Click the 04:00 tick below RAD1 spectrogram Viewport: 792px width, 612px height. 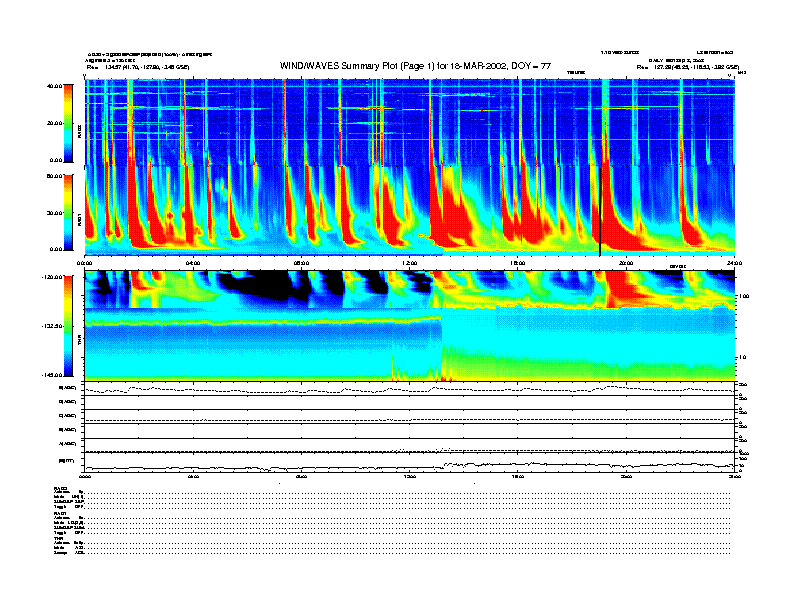point(193,263)
